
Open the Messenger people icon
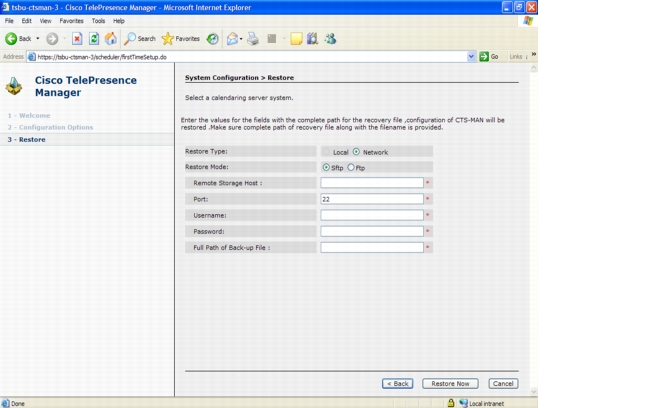pyautogui.click(x=331, y=39)
